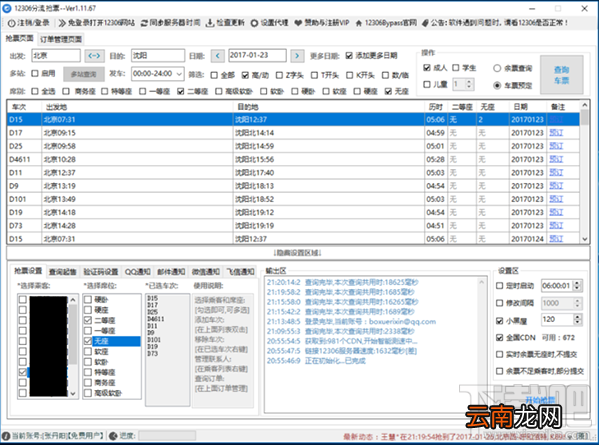Click the train list vertical scrollbar
This screenshot has width=599, height=445.
[584, 172]
